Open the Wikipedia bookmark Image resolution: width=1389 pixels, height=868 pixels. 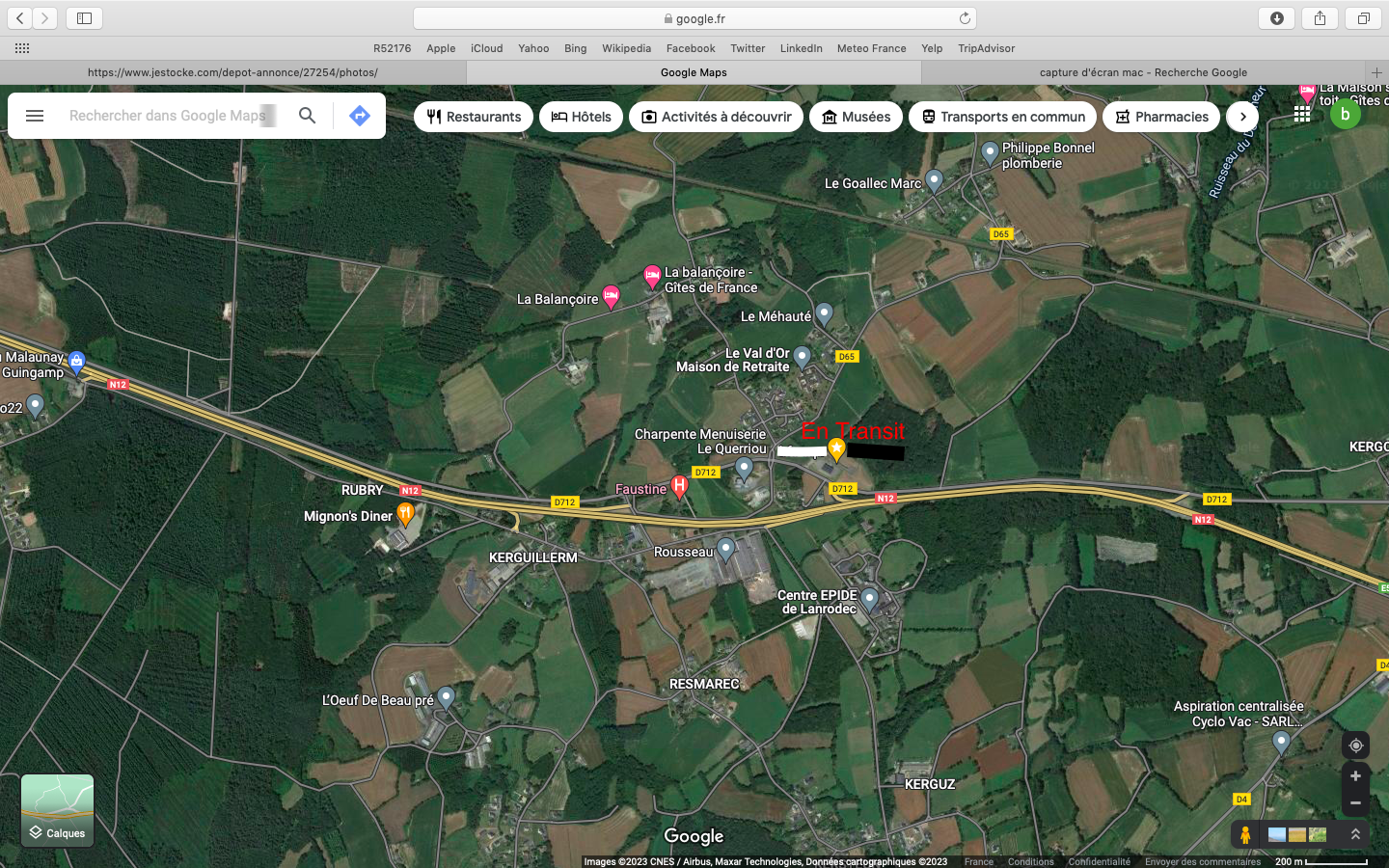(x=626, y=48)
